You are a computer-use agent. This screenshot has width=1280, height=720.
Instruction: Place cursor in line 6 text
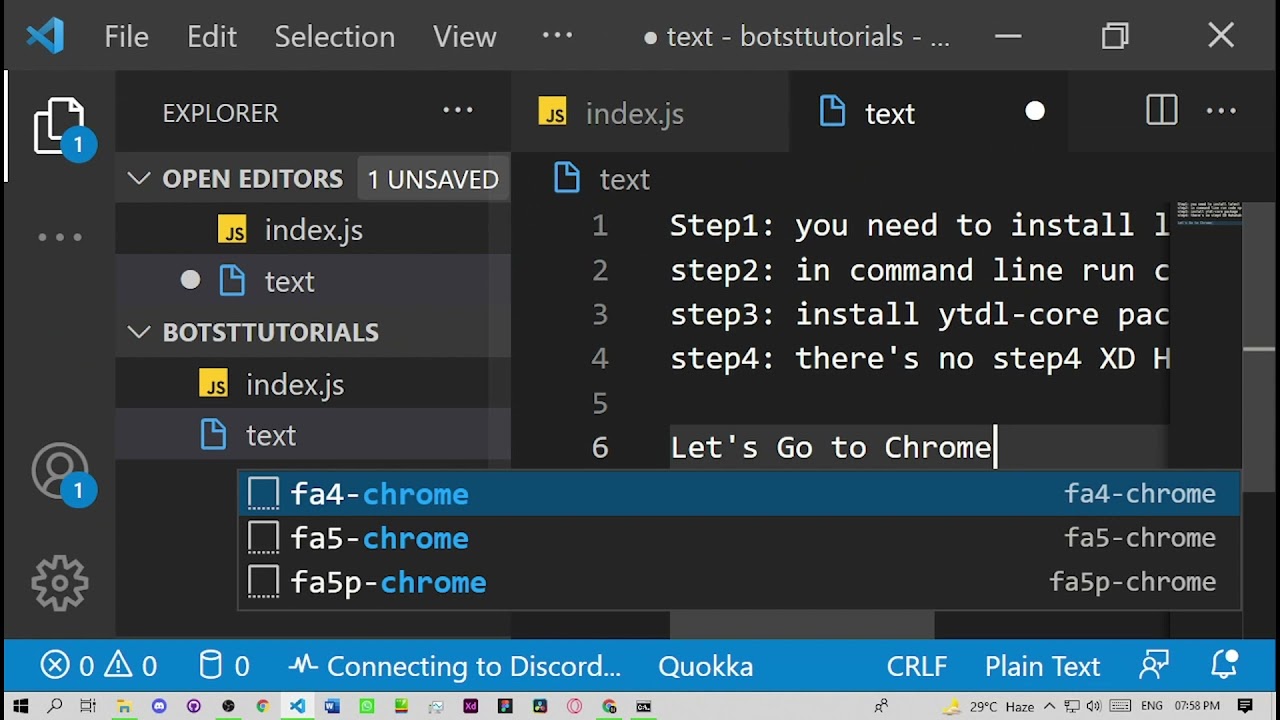pos(831,447)
